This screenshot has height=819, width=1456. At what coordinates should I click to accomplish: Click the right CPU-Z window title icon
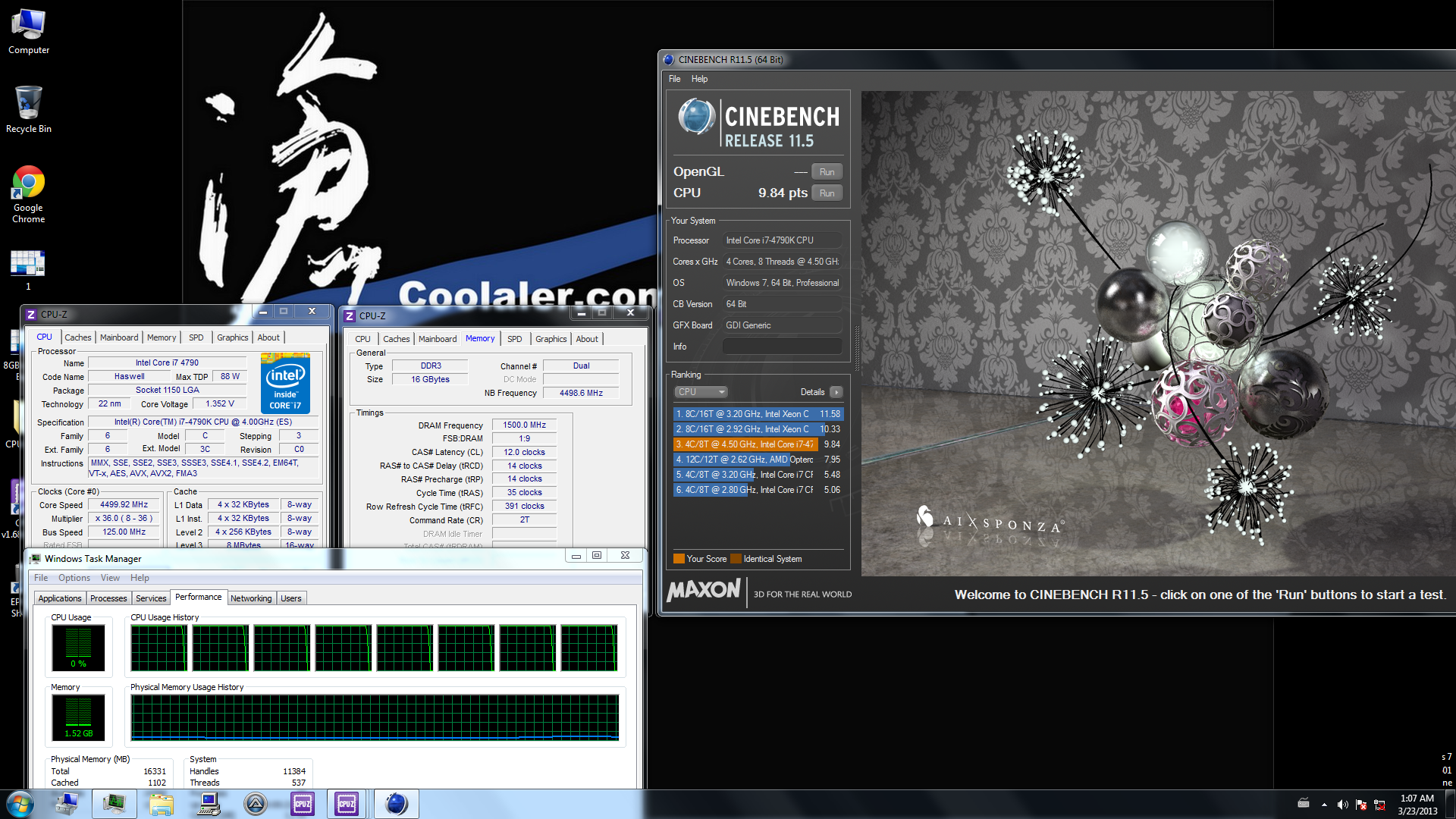coord(350,315)
